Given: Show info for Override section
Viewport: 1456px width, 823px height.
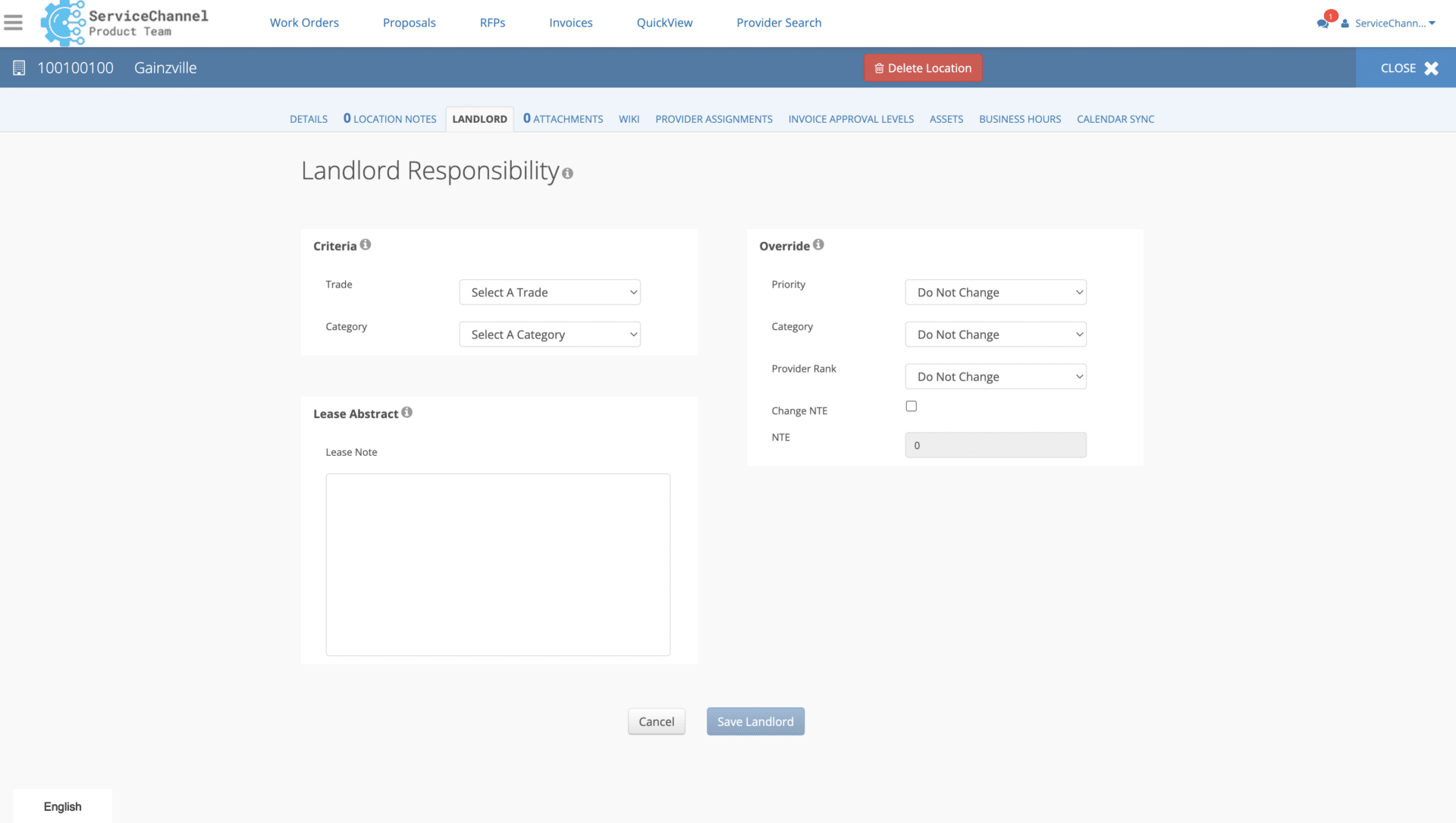Looking at the screenshot, I should pos(818,245).
